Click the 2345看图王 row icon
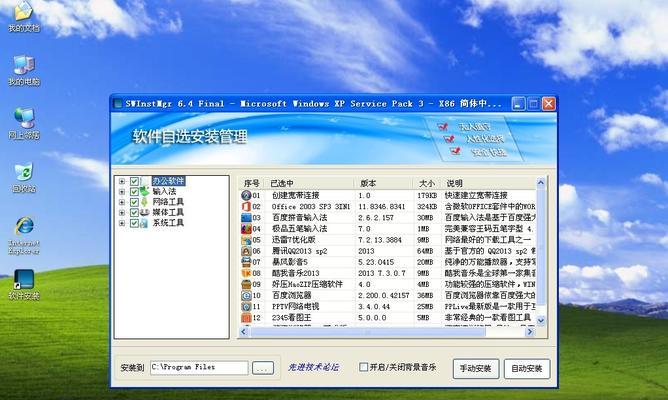Screen dimensions: 668x400 point(246,317)
